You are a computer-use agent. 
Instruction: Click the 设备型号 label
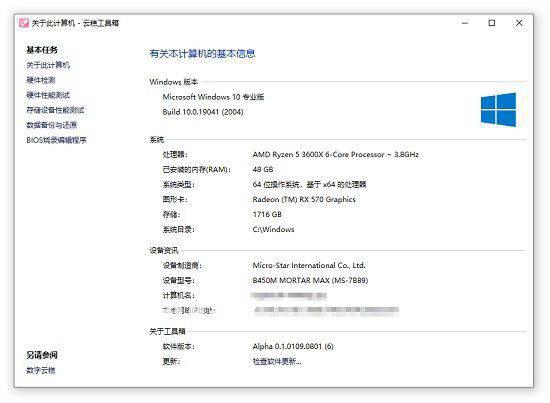(179, 281)
